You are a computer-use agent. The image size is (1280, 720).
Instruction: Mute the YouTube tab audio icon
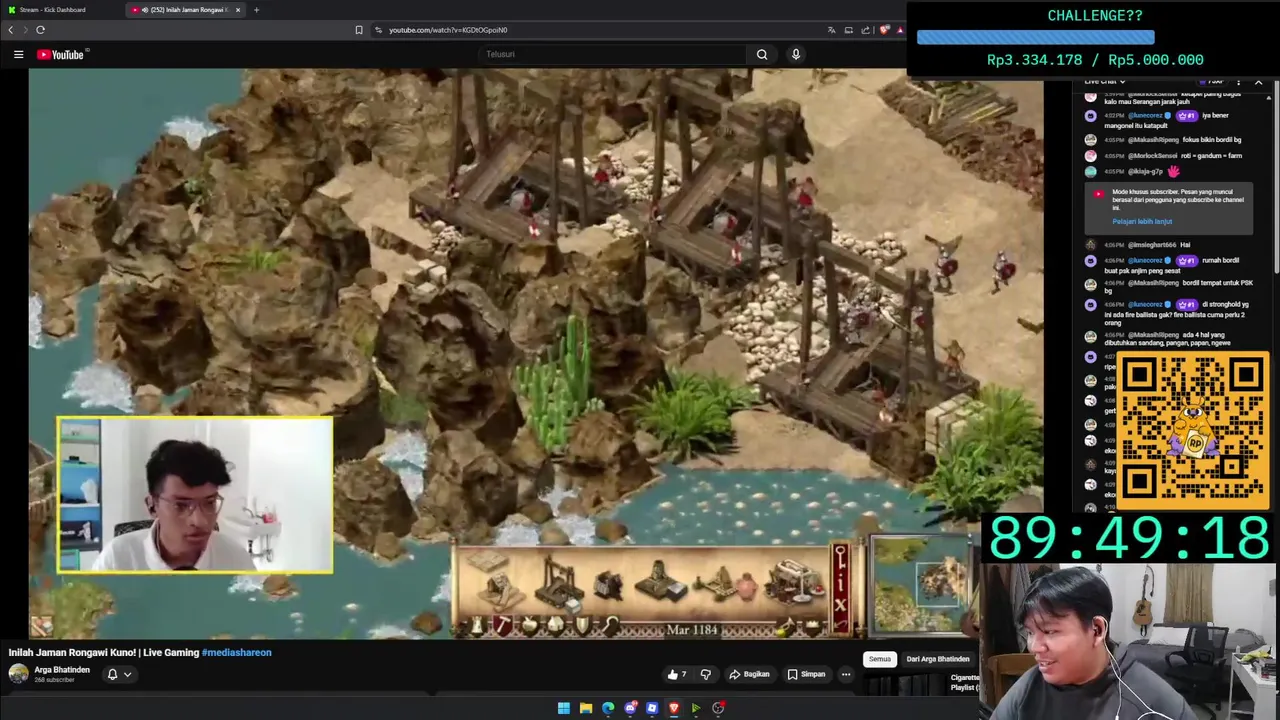point(145,10)
